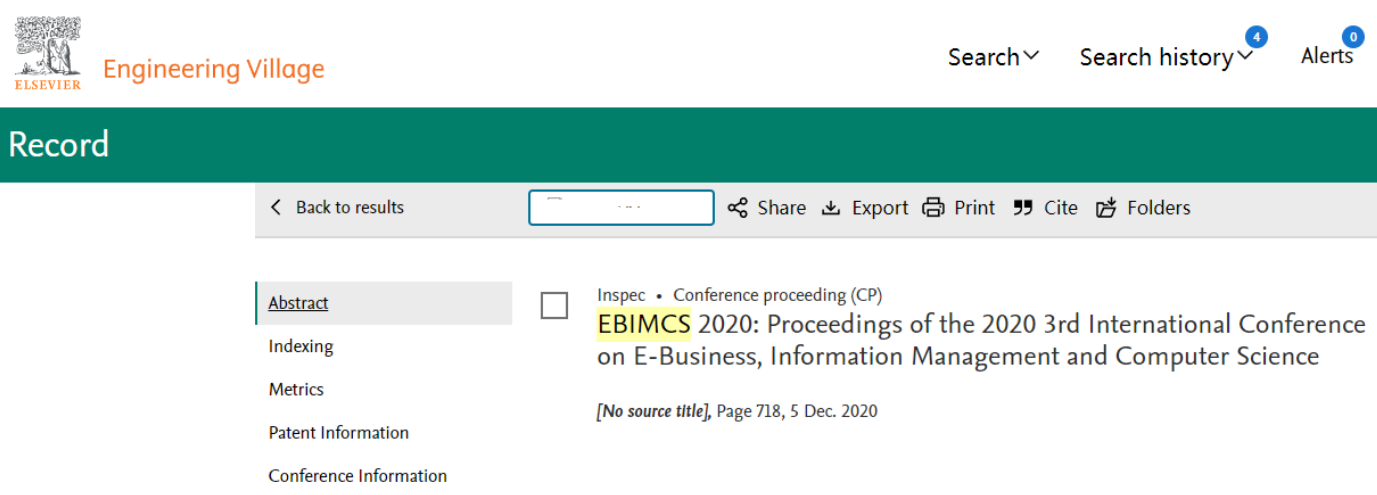
Task: Open the Search history badge showing 4
Action: tap(1256, 38)
